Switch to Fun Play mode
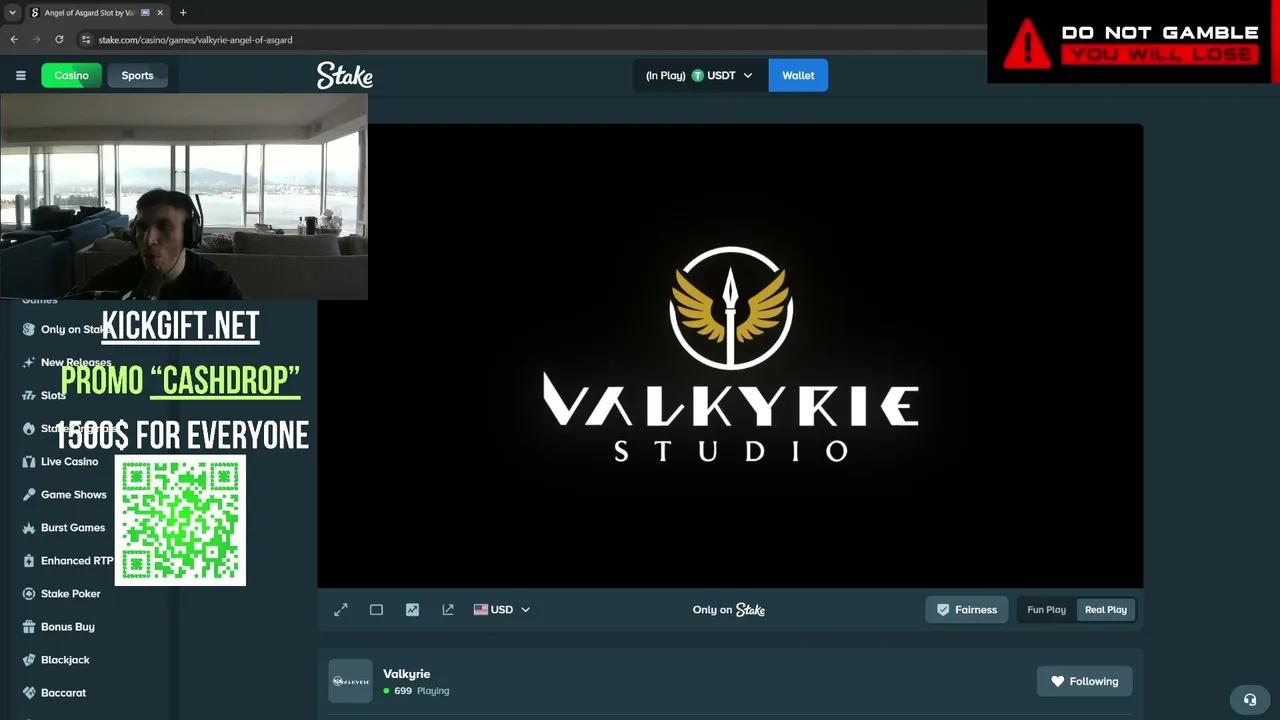This screenshot has width=1280, height=720. click(x=1046, y=609)
